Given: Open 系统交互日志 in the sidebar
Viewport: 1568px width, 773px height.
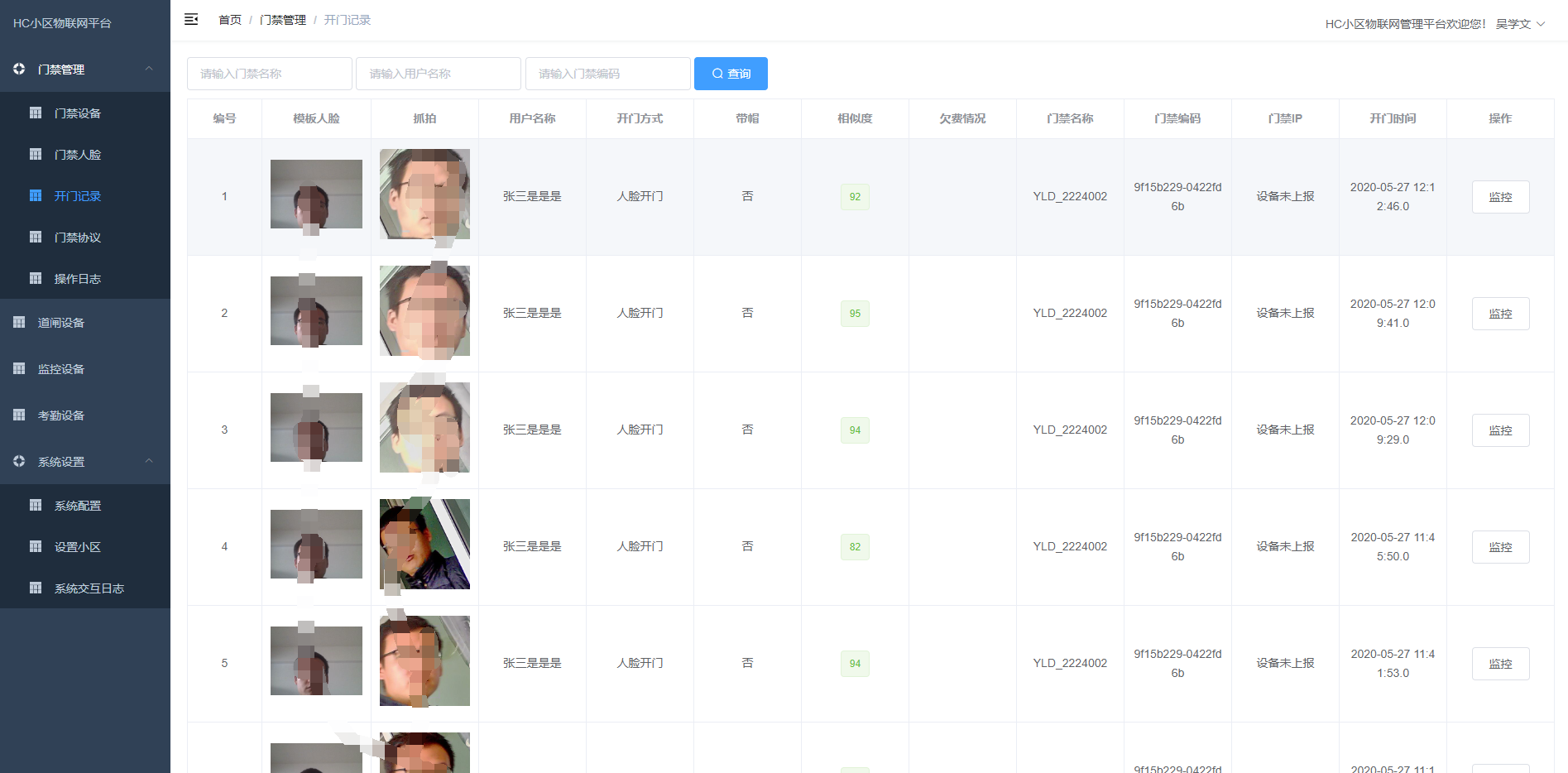Looking at the screenshot, I should click(x=89, y=588).
